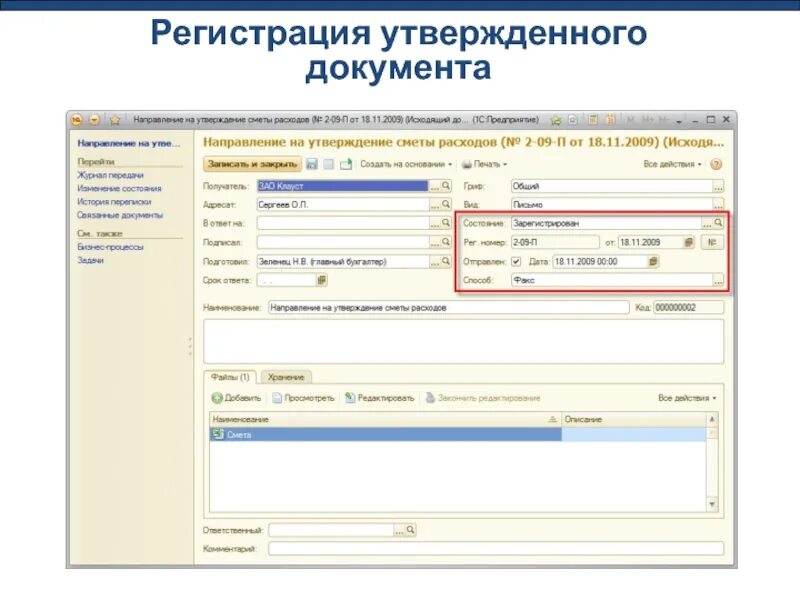Click the green plus Добавить icon

(217, 398)
